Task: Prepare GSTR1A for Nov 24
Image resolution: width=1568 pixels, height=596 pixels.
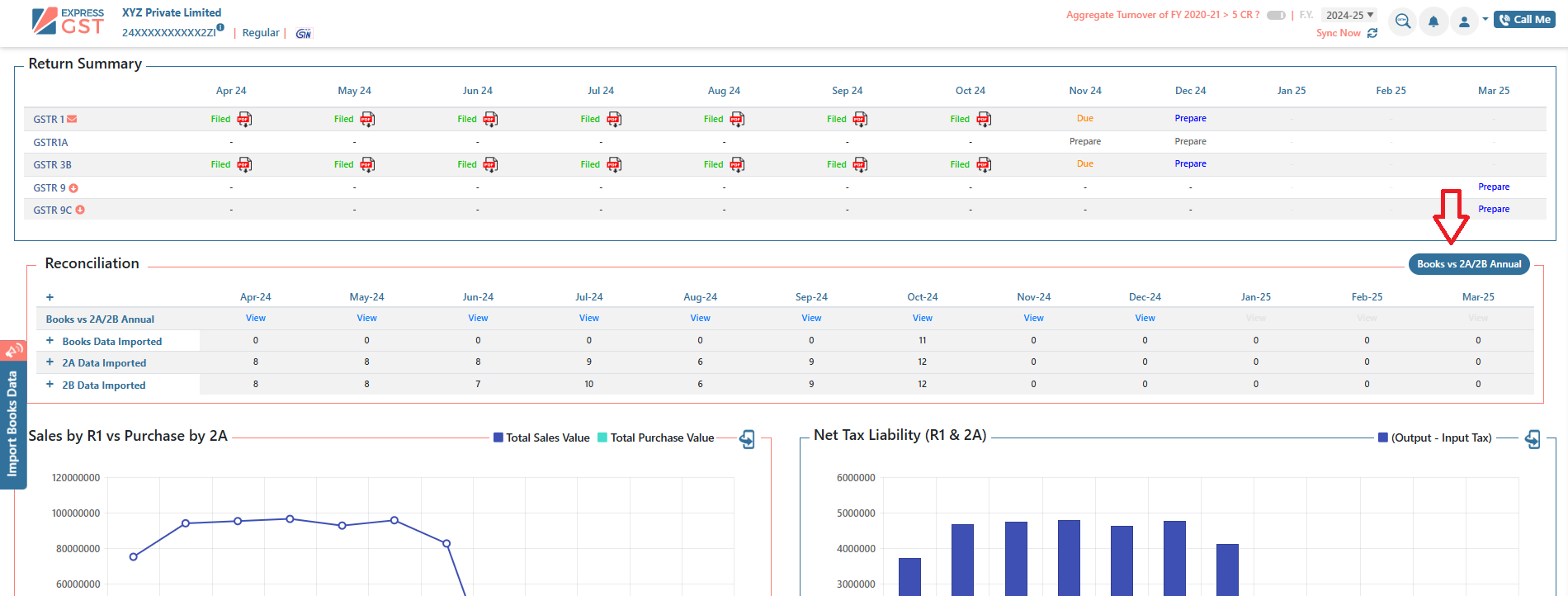Action: tap(1084, 141)
